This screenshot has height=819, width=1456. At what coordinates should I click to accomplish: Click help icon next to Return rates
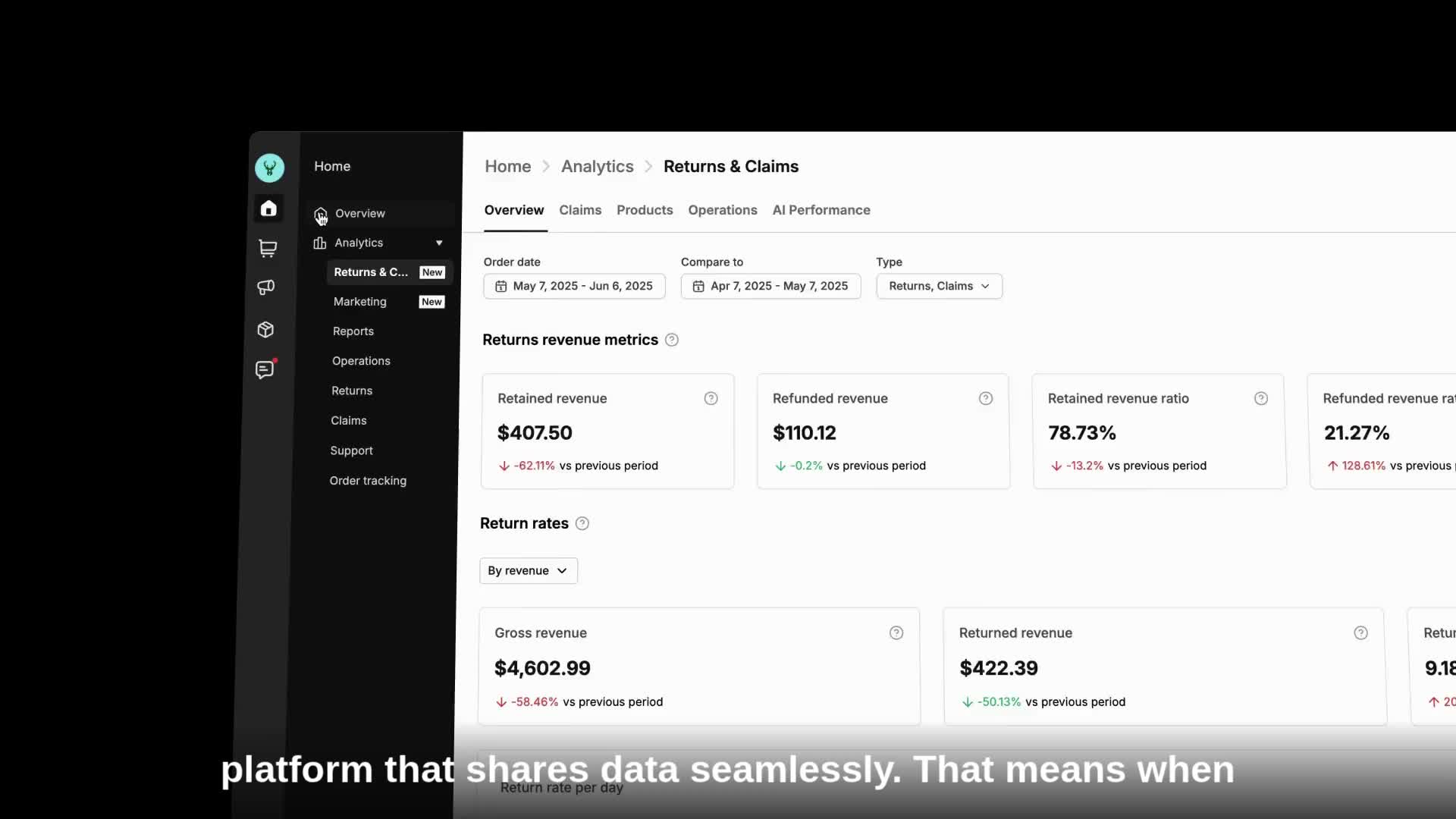[582, 523]
